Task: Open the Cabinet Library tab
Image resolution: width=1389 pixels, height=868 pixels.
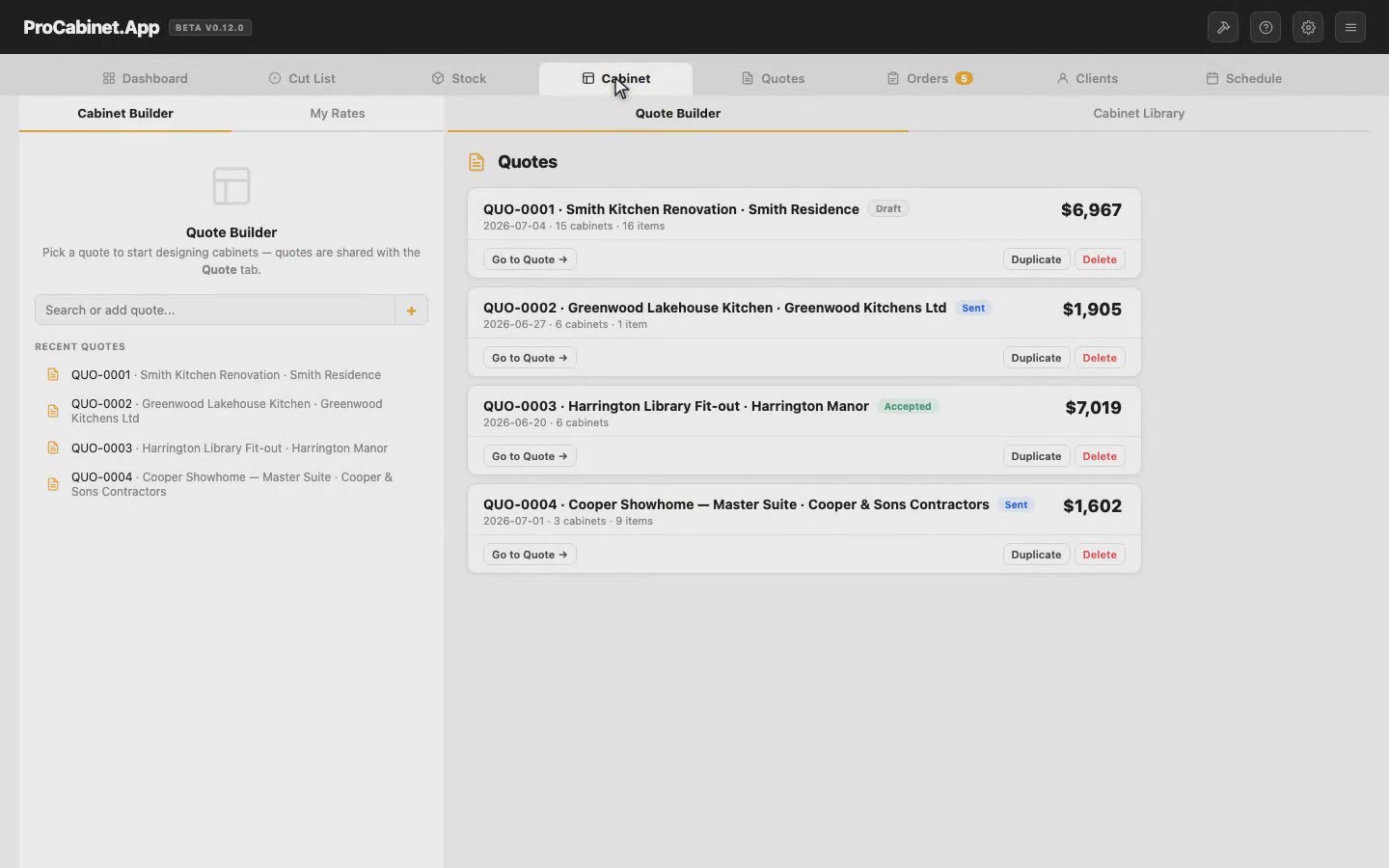Action: pyautogui.click(x=1139, y=113)
